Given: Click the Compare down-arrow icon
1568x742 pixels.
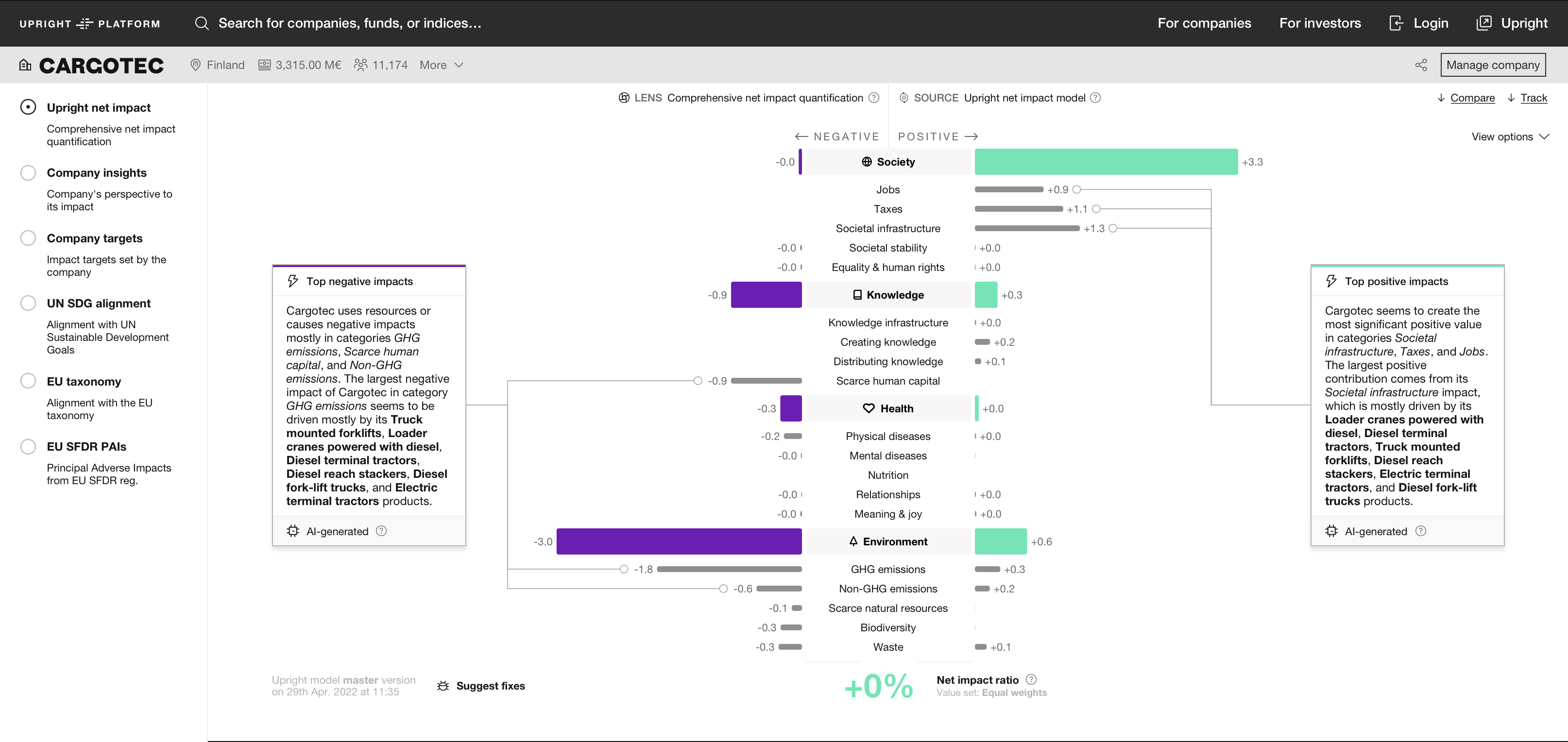Looking at the screenshot, I should (x=1441, y=98).
